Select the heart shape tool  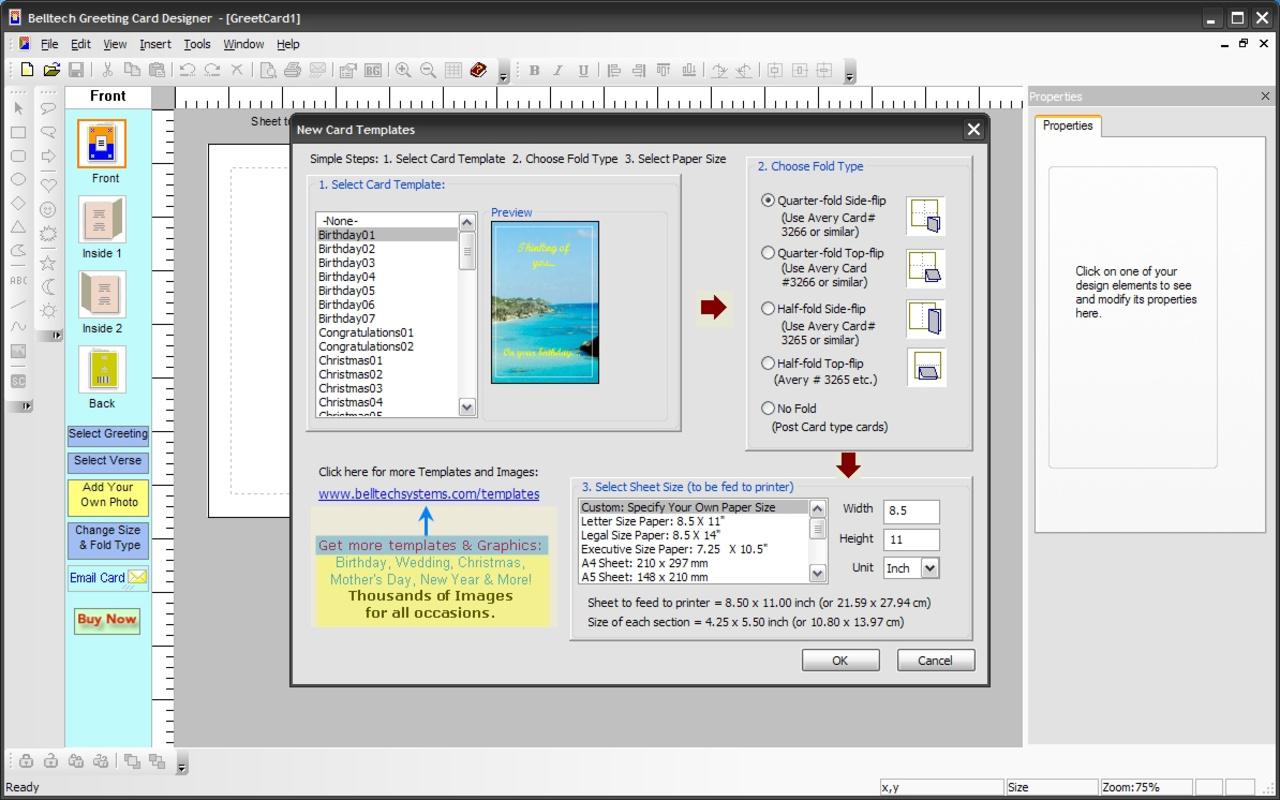48,184
